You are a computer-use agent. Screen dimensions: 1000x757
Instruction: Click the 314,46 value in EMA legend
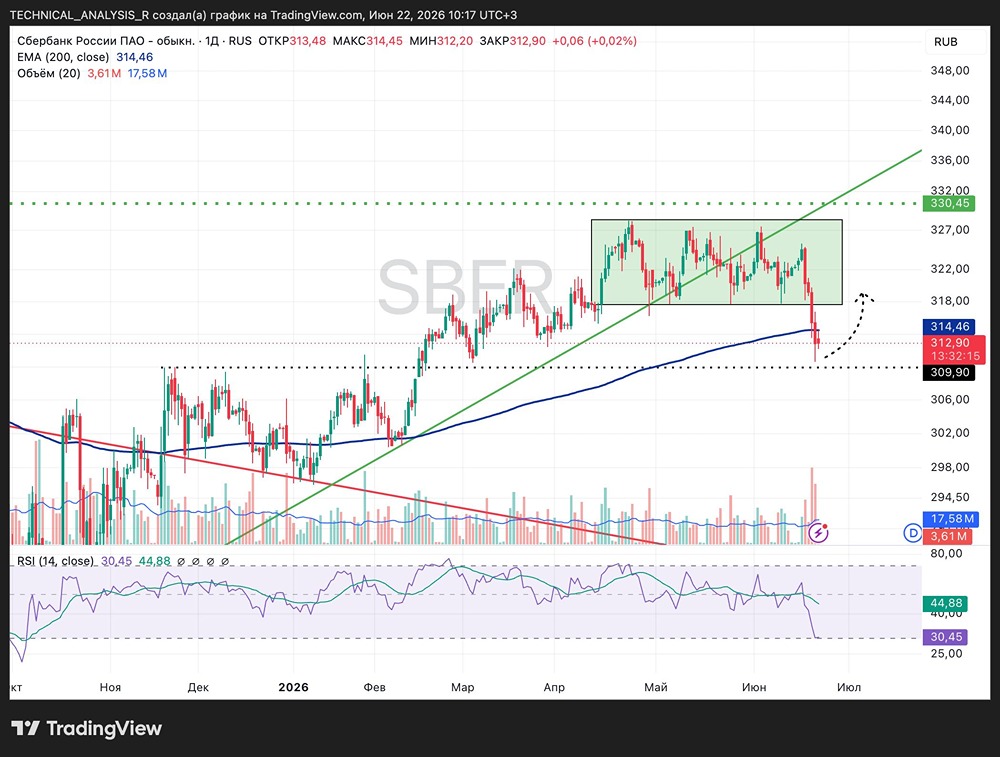[135, 57]
